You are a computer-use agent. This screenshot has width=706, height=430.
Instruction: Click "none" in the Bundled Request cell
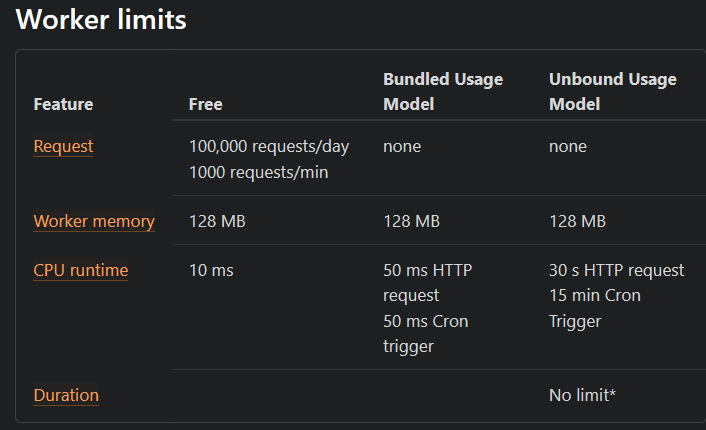coord(402,146)
